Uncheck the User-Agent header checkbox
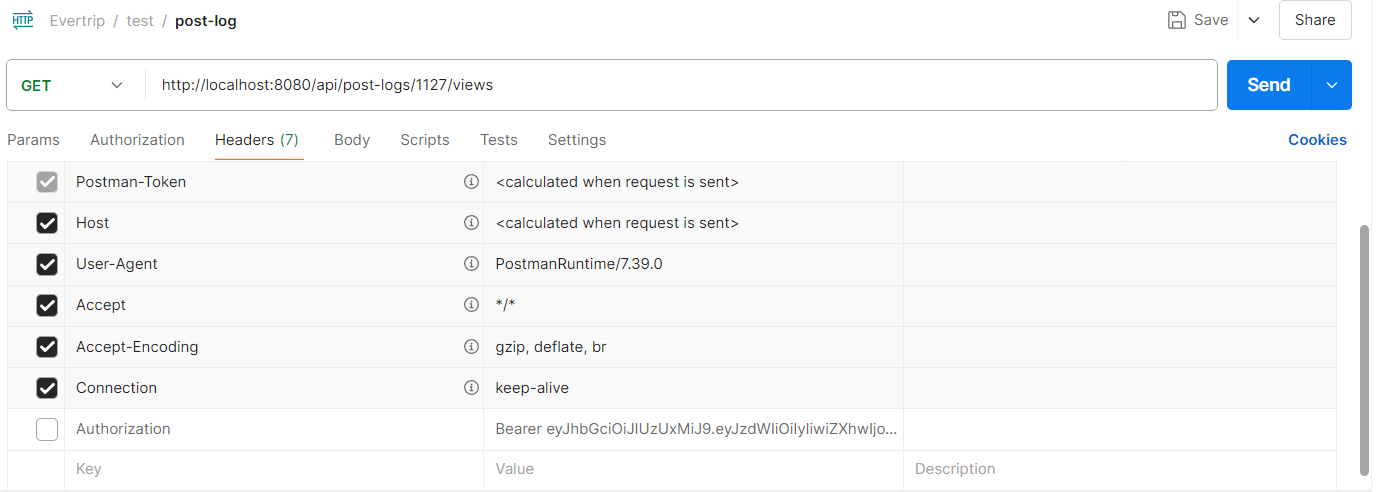The image size is (1378, 492). click(x=47, y=264)
